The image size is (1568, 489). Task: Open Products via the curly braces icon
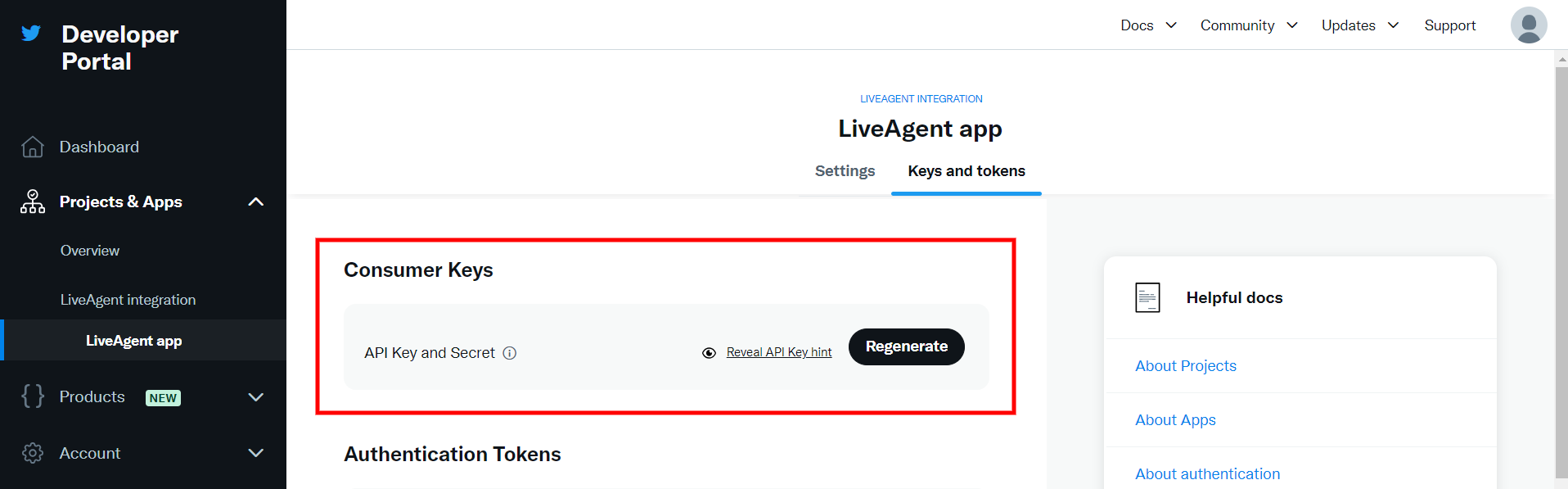32,396
